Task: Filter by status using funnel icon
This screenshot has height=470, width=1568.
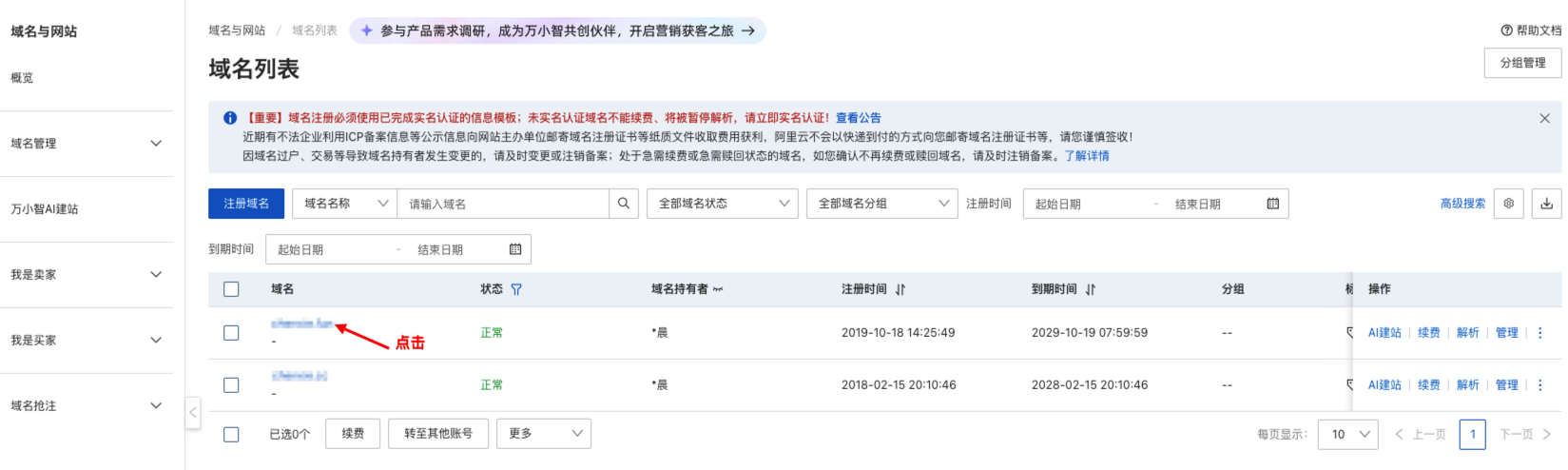Action: (516, 289)
